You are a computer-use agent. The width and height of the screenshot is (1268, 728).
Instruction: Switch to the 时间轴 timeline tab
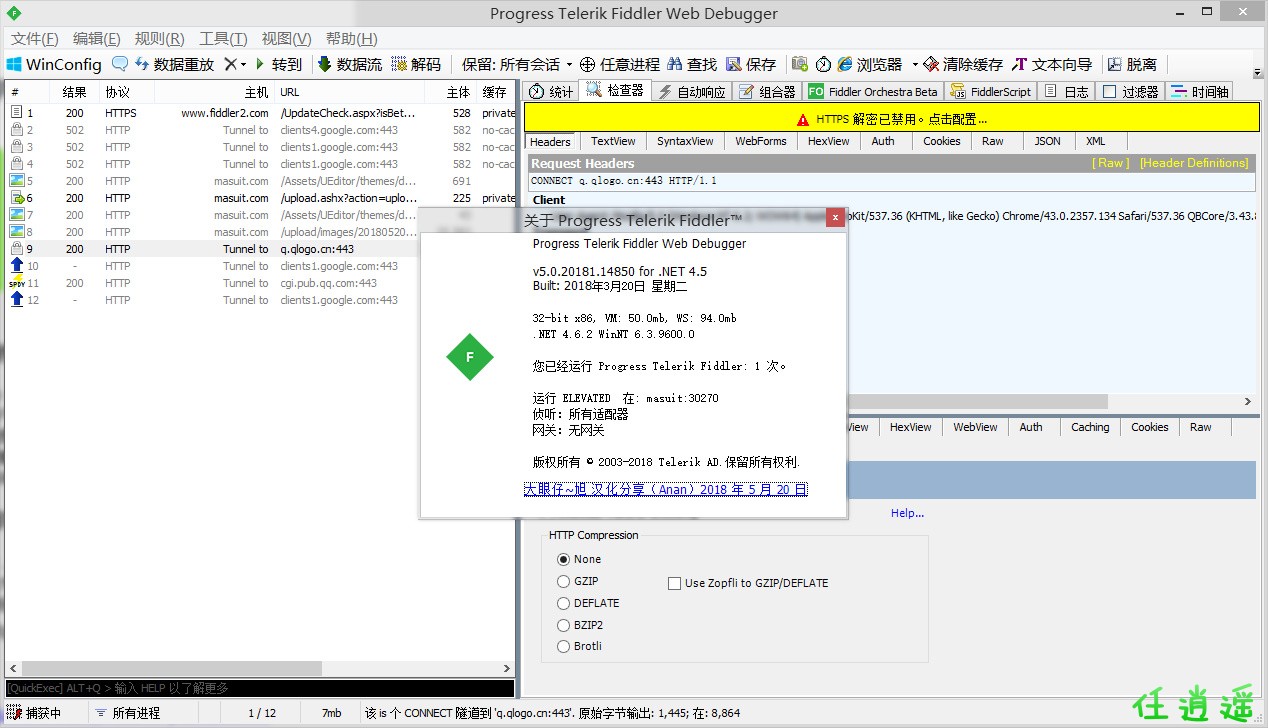pos(1199,91)
